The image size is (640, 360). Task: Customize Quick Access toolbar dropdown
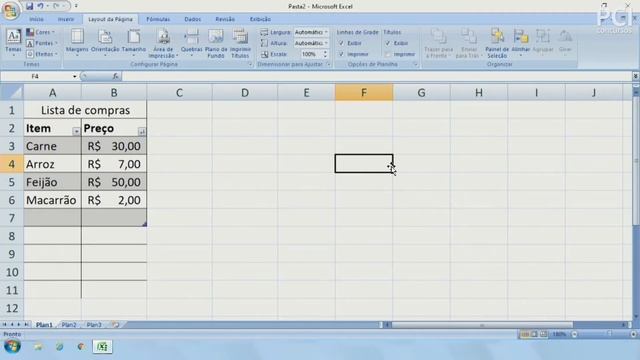coord(76,6)
